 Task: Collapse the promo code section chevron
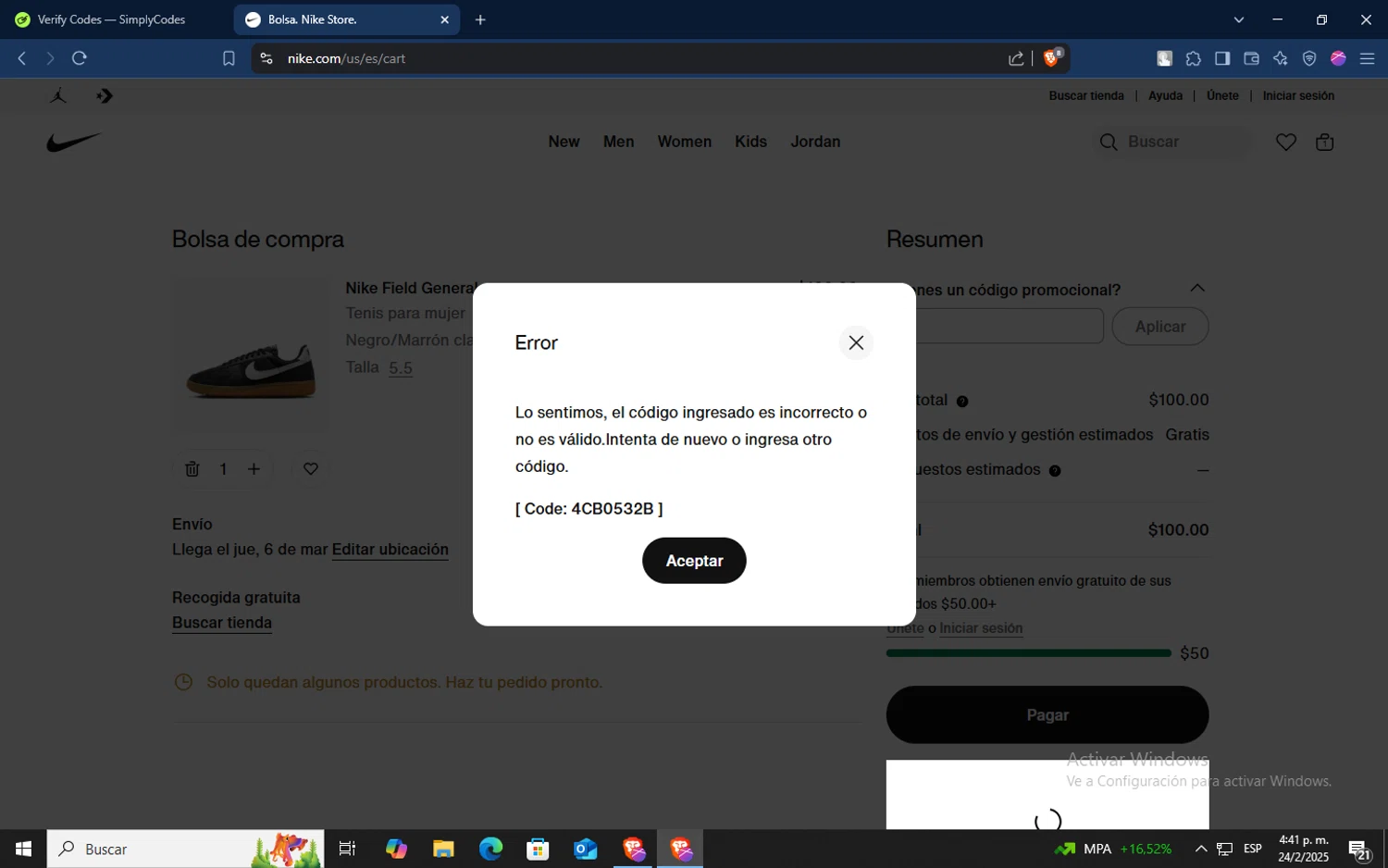pos(1197,288)
